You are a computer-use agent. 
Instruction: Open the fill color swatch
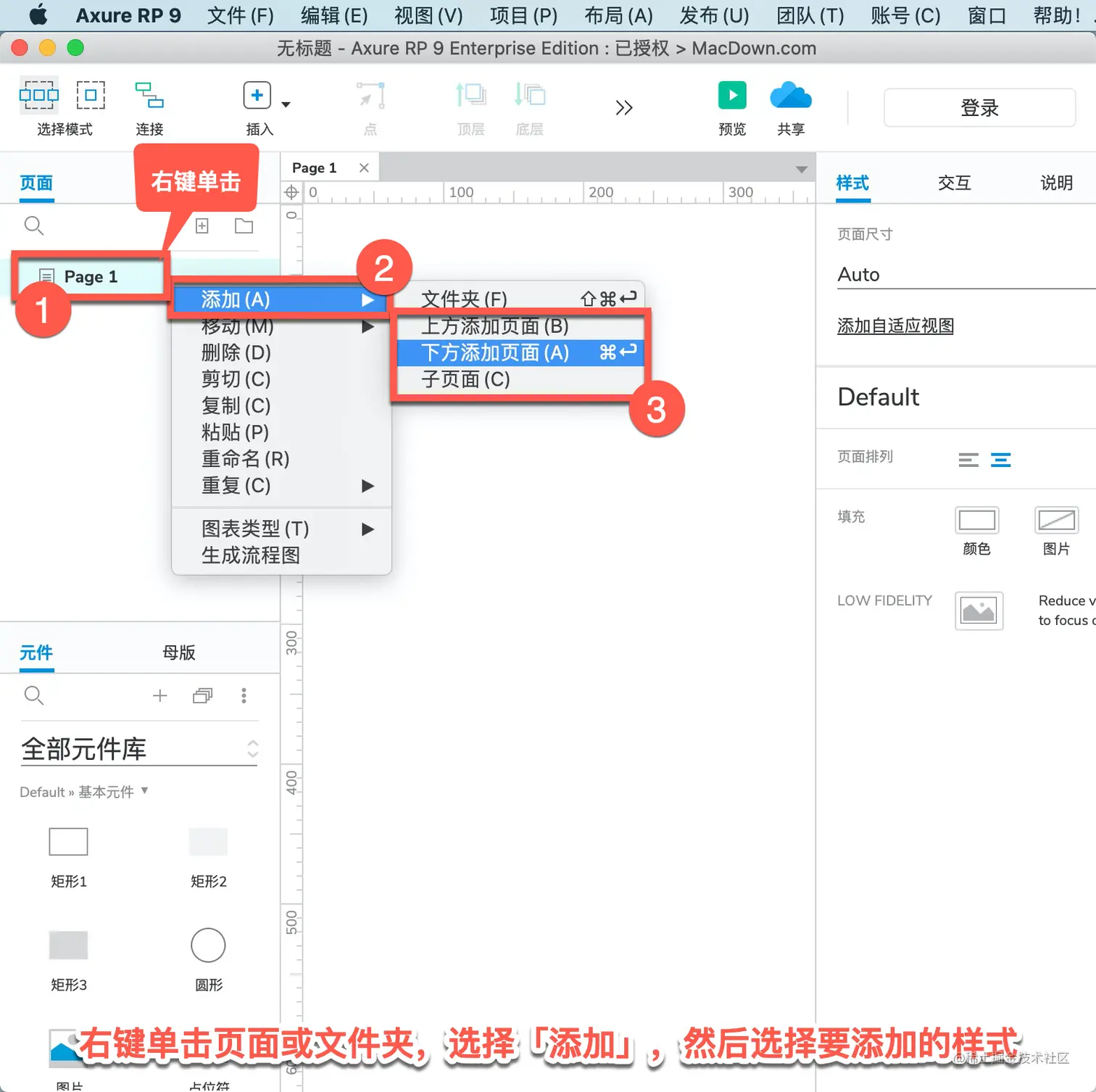pyautogui.click(x=977, y=520)
